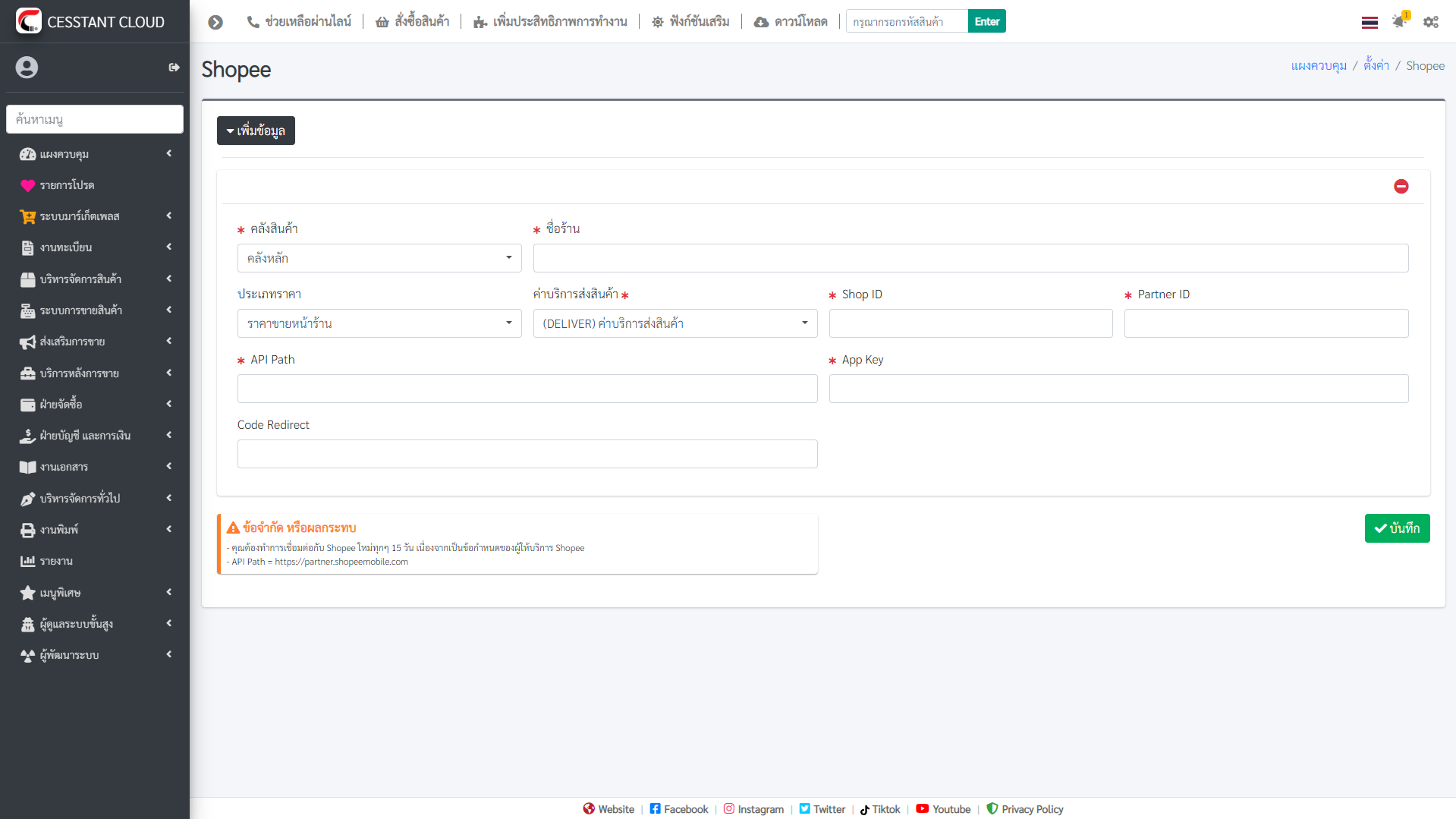Open the เพิ่มประสิทธิภาพการทำงาน top menu
This screenshot has width=1456, height=819.
(x=550, y=22)
